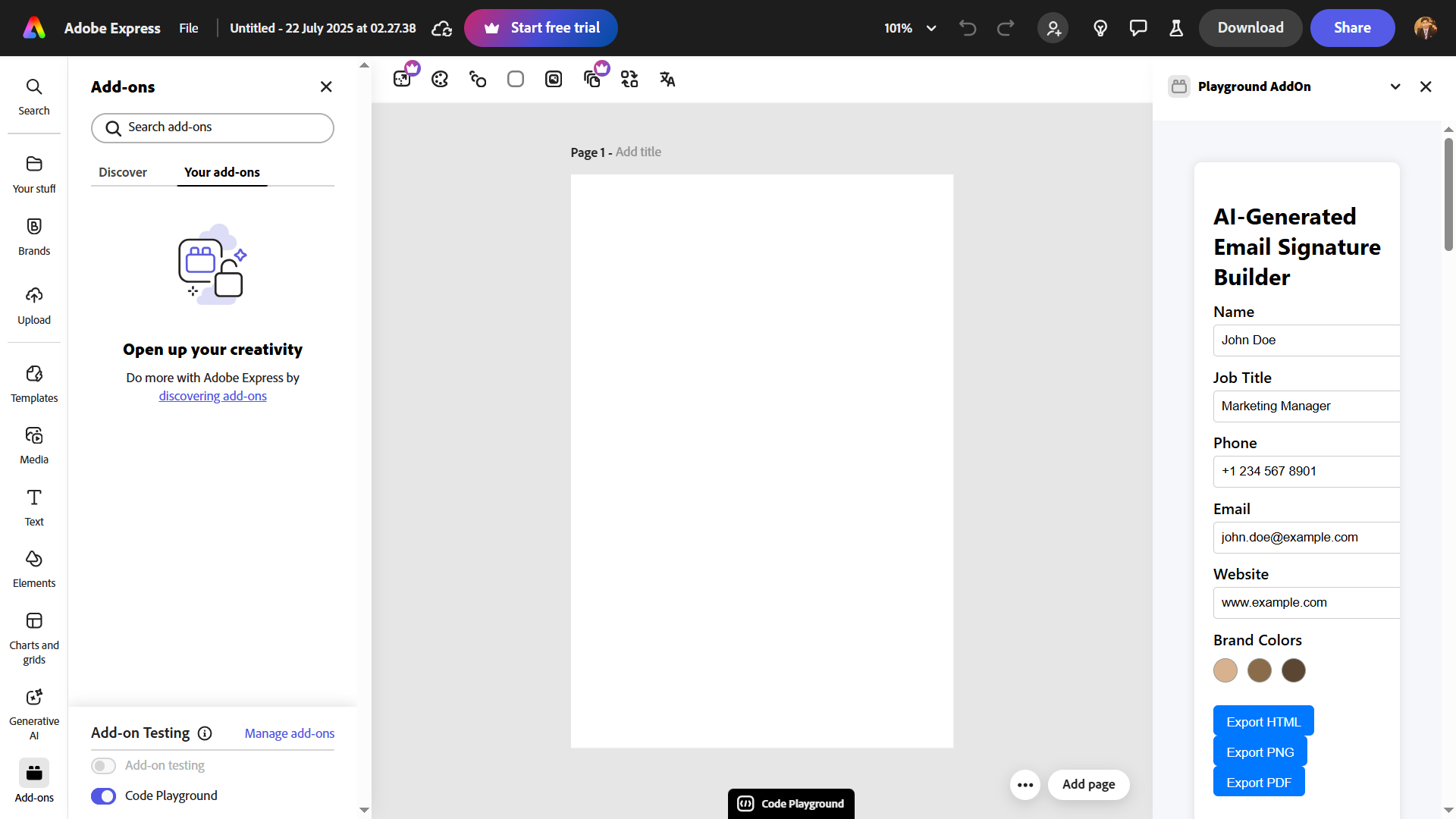Click the undo arrow

[x=968, y=28]
